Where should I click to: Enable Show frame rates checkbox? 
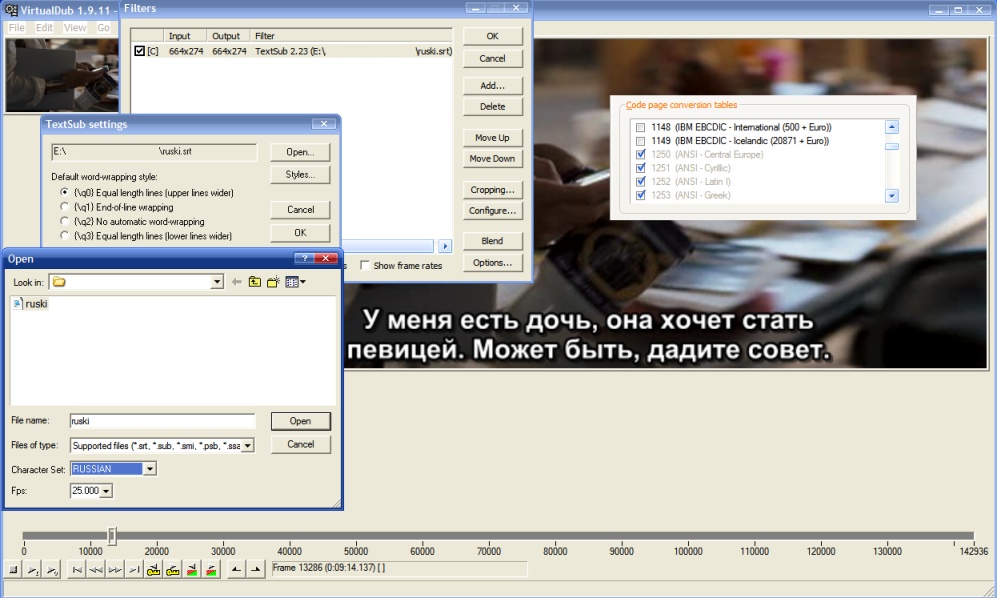click(365, 265)
